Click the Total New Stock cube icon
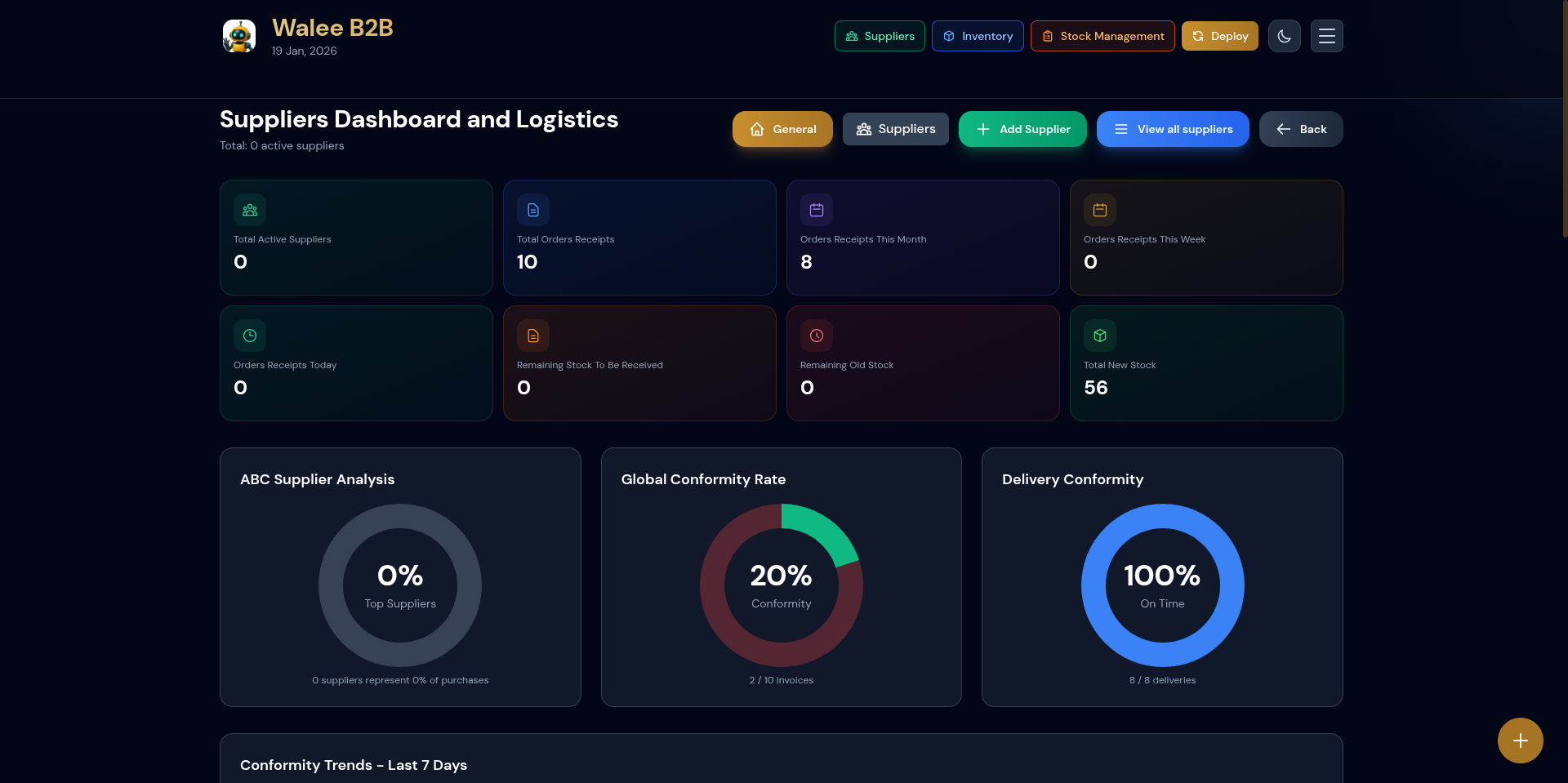This screenshot has height=783, width=1568. [x=1100, y=336]
